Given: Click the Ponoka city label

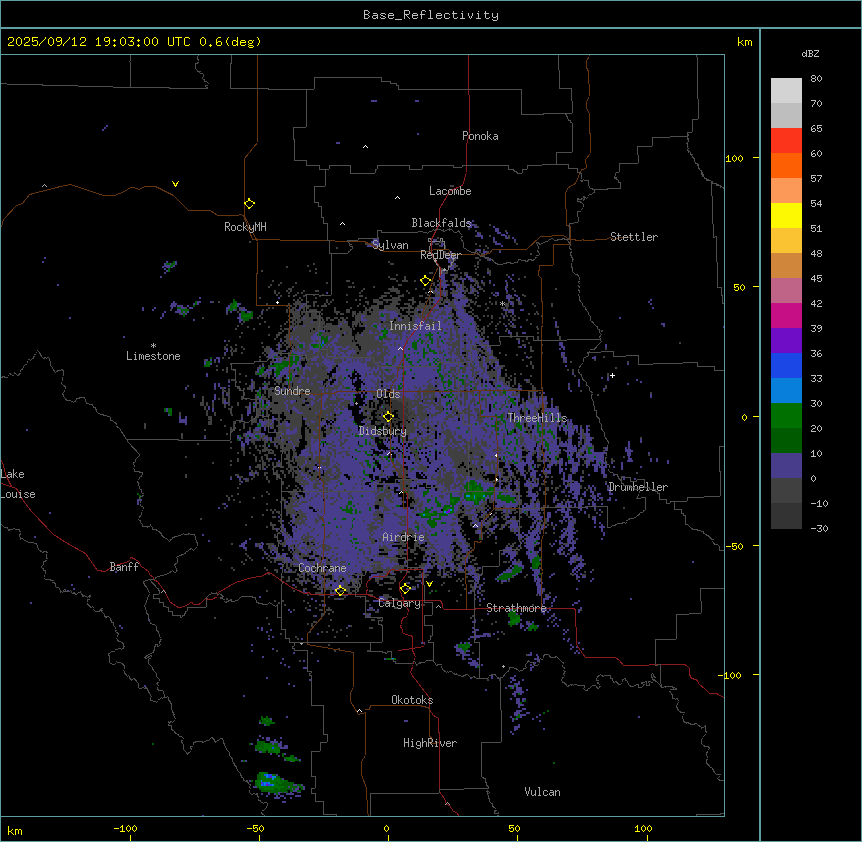Looking at the screenshot, I should click(x=480, y=136).
